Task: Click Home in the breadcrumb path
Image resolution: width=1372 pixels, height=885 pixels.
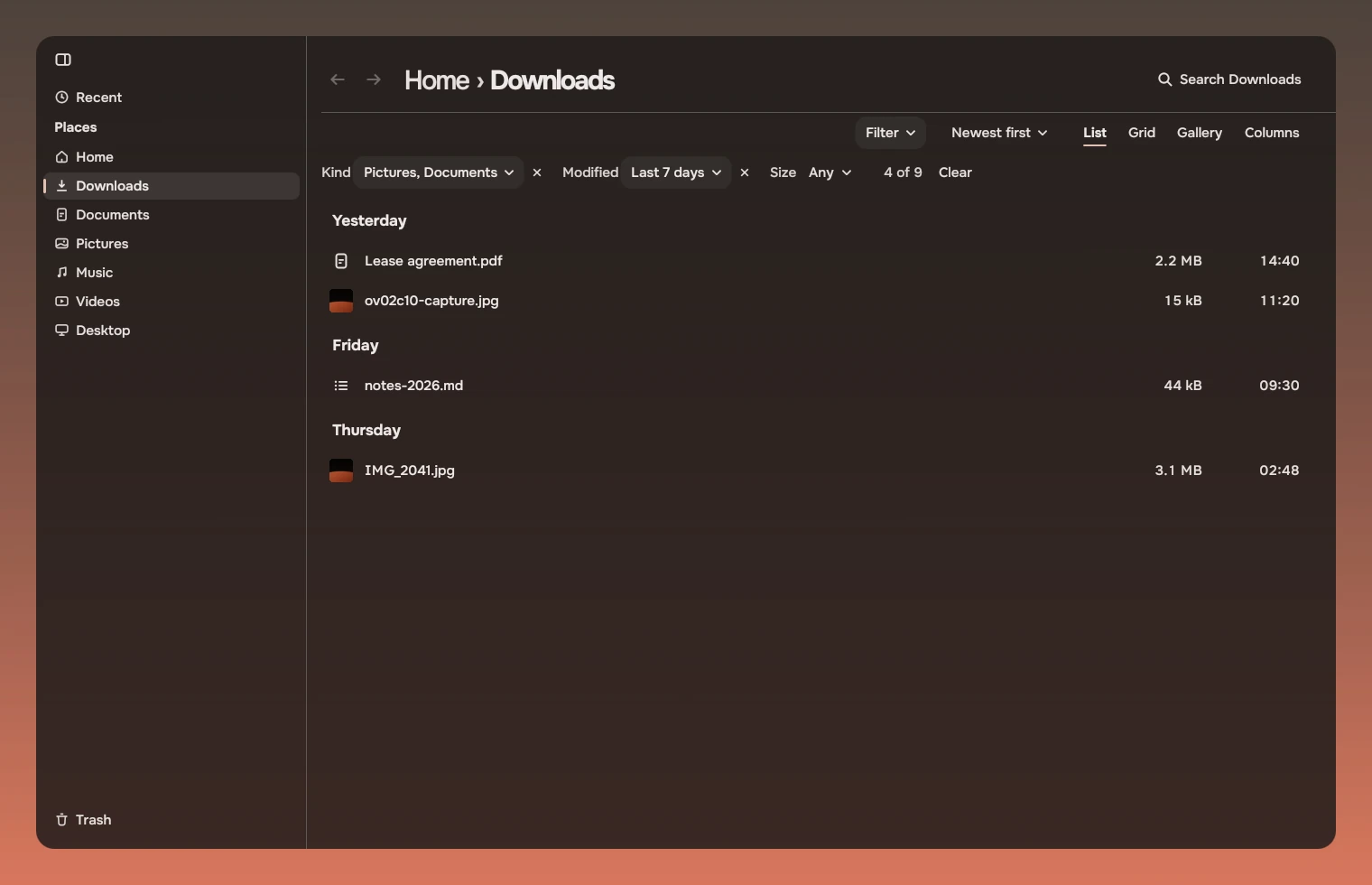Action: tap(437, 80)
